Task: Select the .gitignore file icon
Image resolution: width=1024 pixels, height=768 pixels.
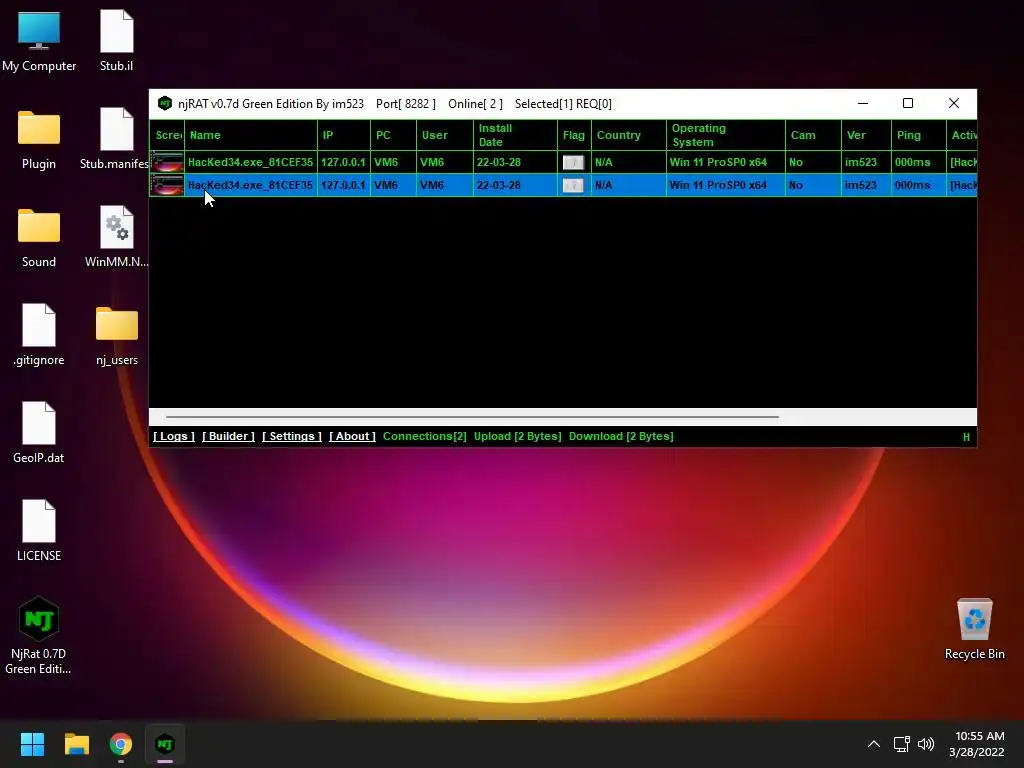Action: click(39, 335)
